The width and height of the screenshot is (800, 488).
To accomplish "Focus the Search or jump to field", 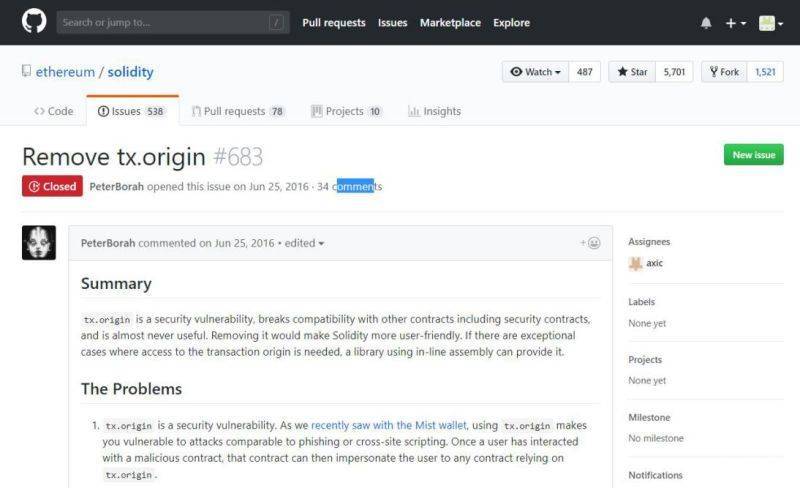I will pyautogui.click(x=173, y=22).
